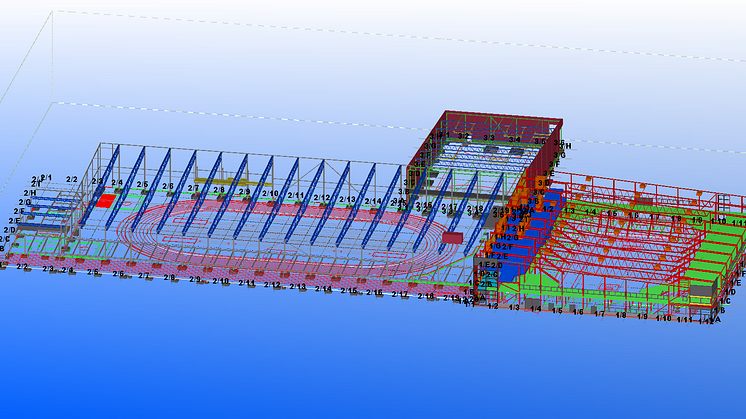This screenshot has height=419, width=746.
Task: Click grid label 1/9 on the near edge
Action: (642, 316)
